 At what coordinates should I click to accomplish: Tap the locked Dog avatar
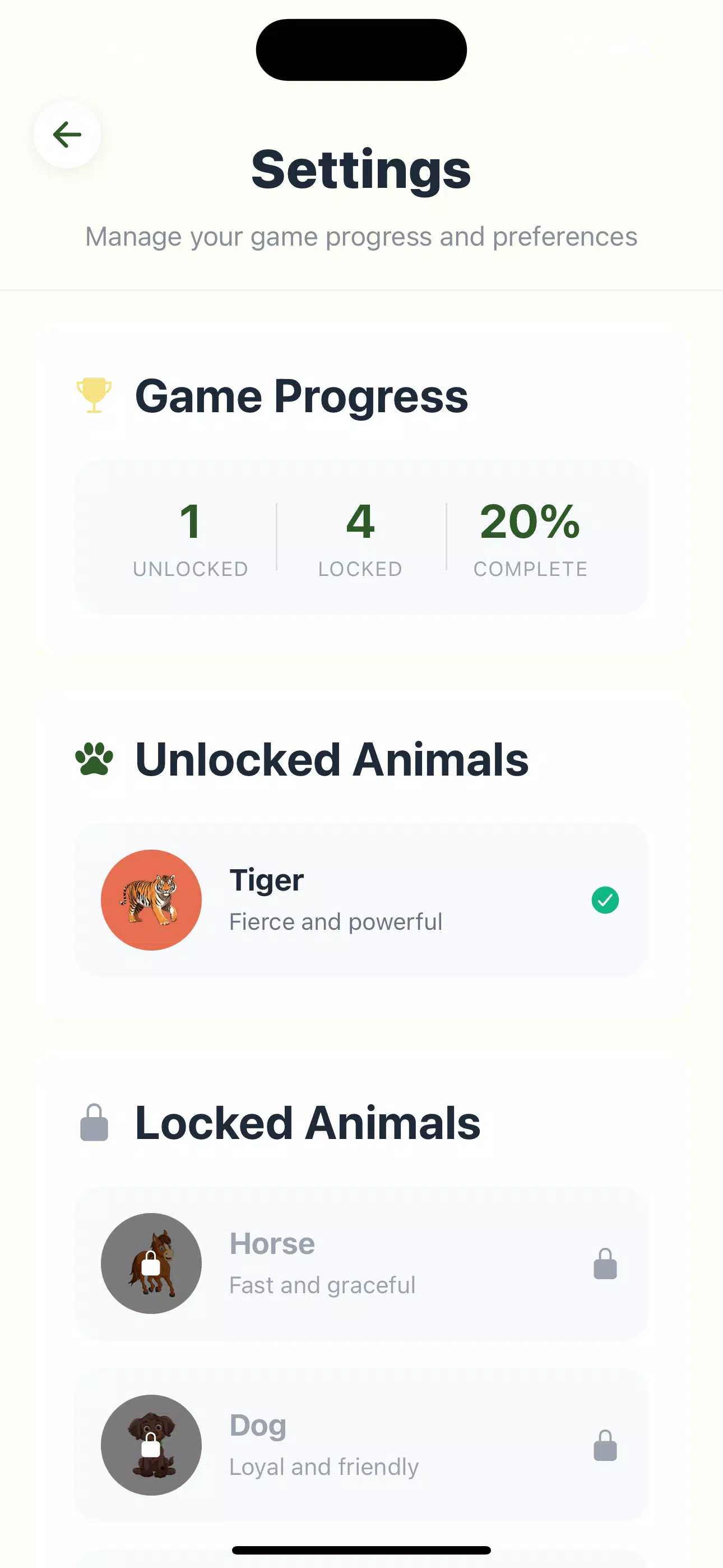click(151, 1445)
